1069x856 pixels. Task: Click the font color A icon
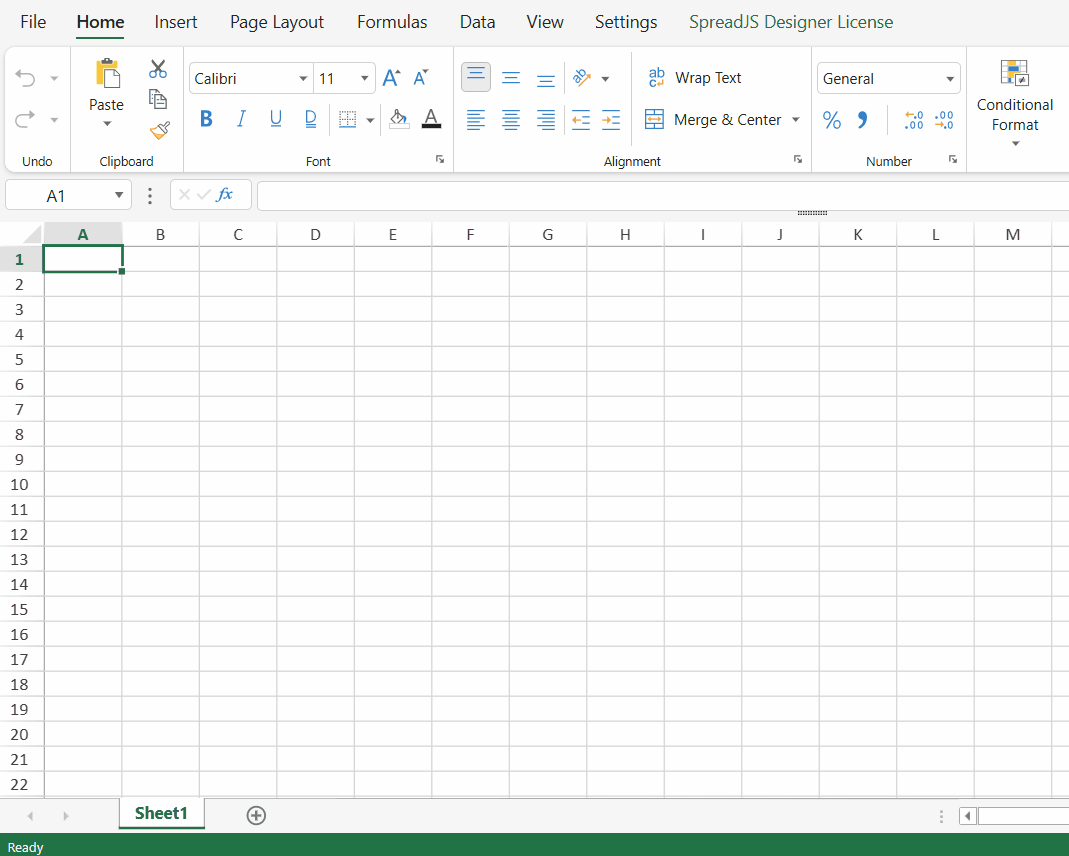pos(431,119)
